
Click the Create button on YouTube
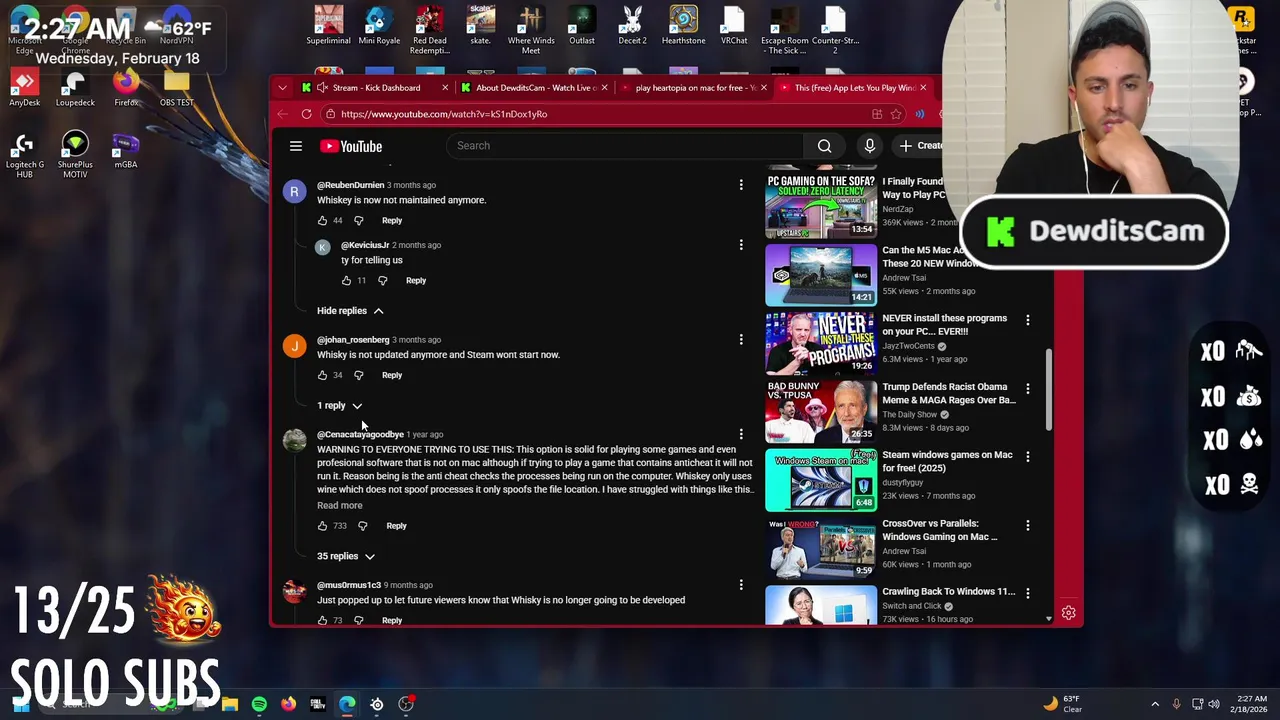point(920,146)
